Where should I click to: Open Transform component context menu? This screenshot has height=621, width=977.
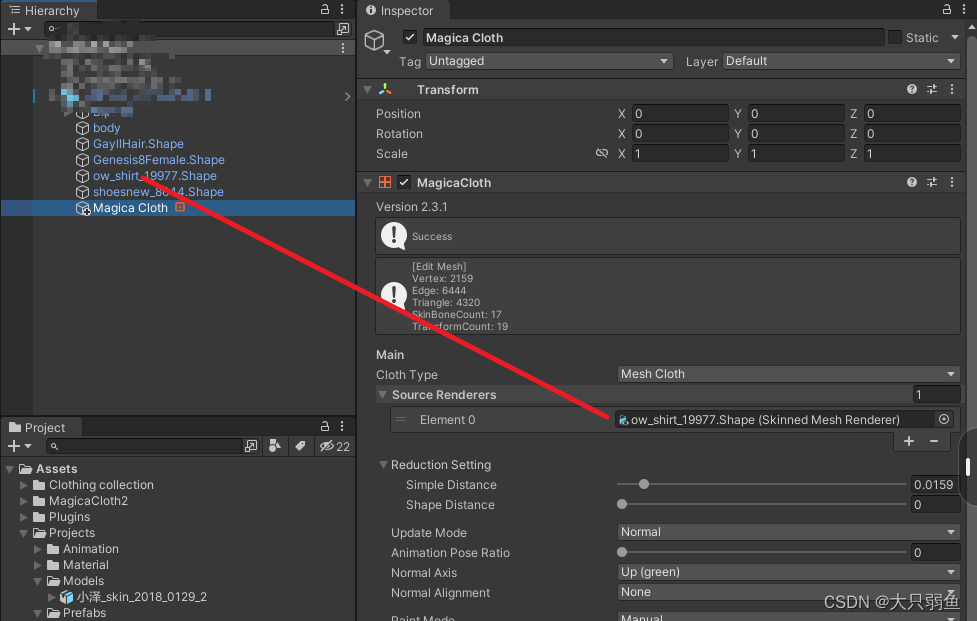951,90
